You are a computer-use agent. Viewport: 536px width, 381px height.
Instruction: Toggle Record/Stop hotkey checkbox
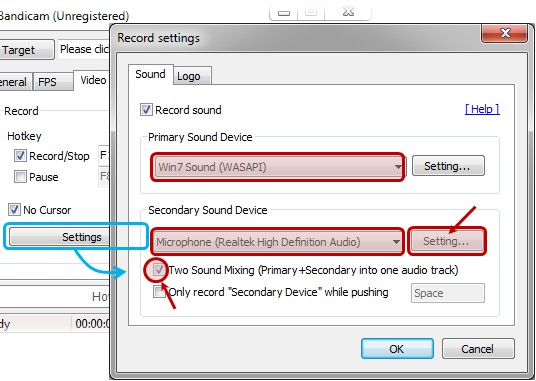(20, 156)
